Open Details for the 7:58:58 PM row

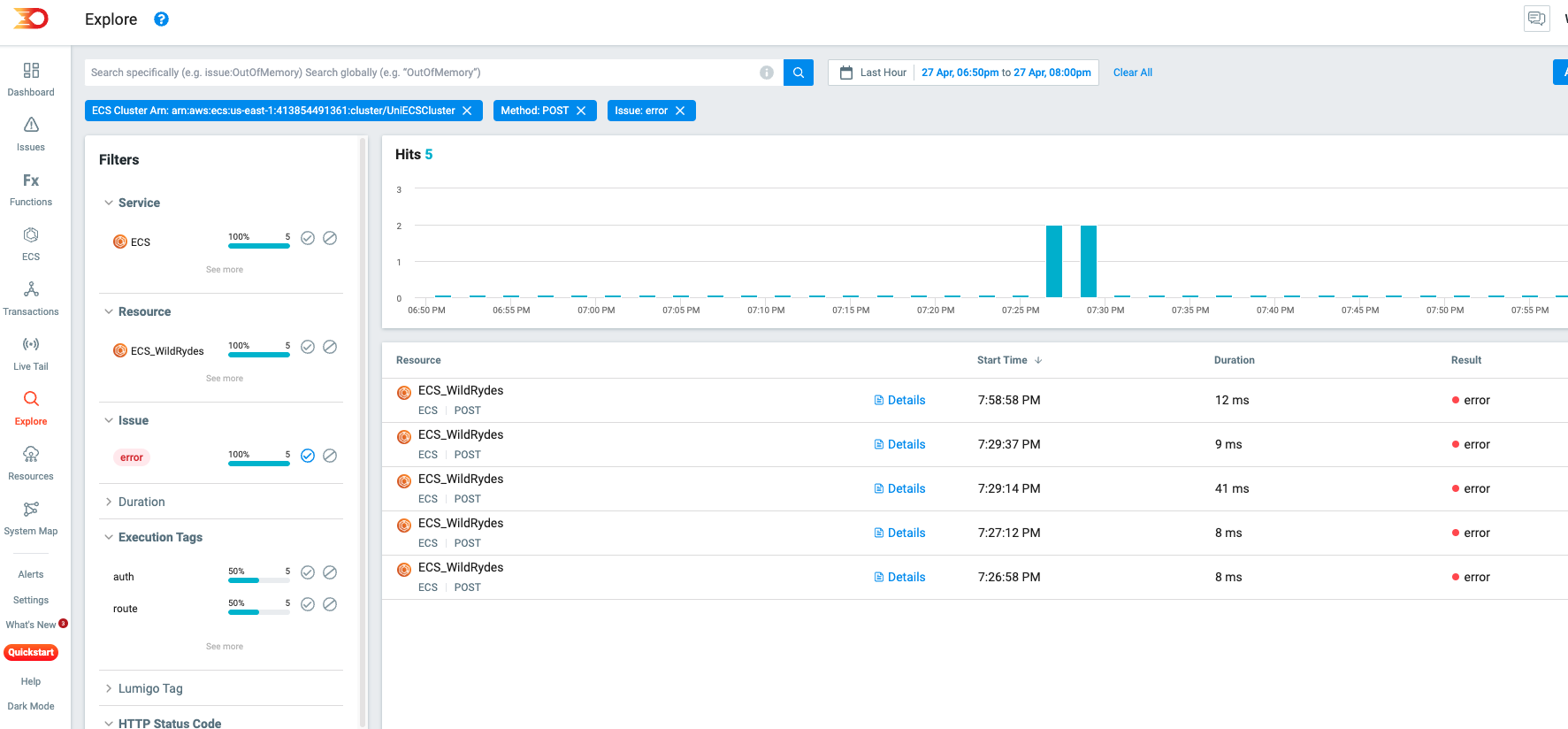click(x=899, y=400)
